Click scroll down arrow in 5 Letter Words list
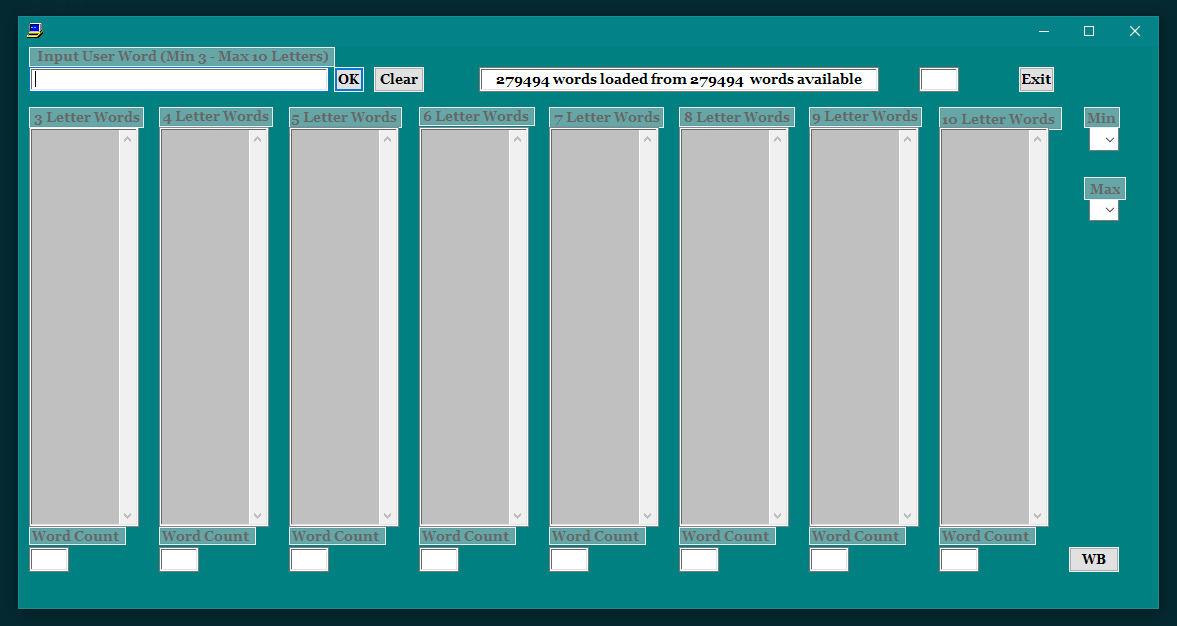Viewport: 1177px width, 626px height. (x=387, y=516)
